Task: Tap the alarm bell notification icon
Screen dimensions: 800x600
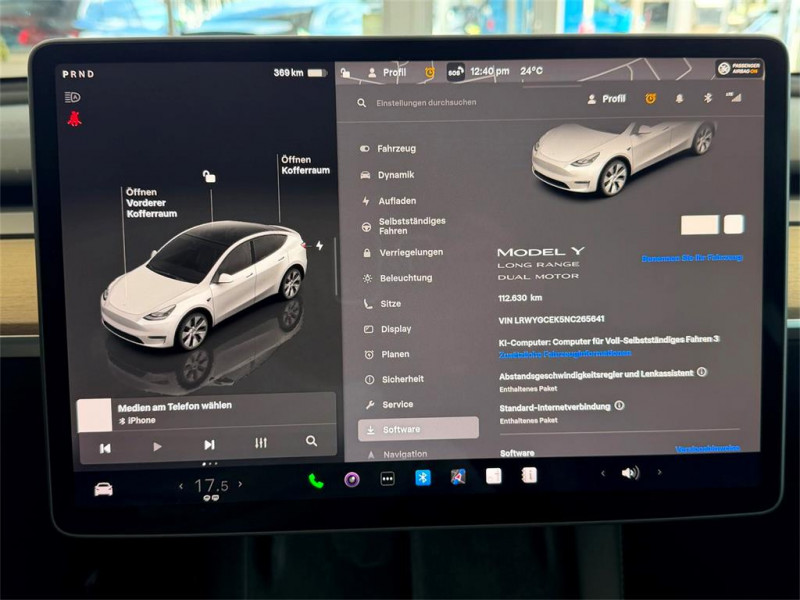Action: click(x=679, y=98)
